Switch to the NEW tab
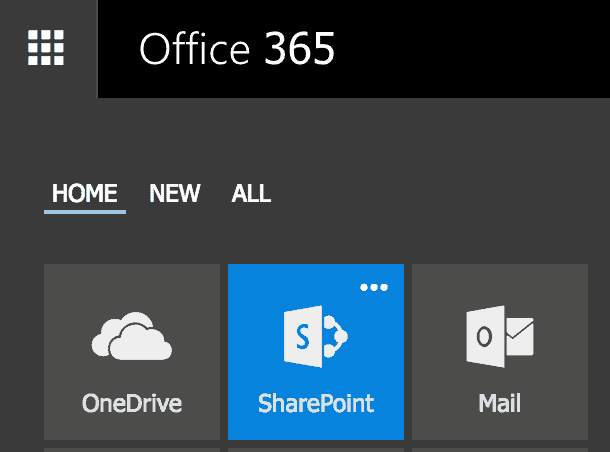 (x=175, y=193)
